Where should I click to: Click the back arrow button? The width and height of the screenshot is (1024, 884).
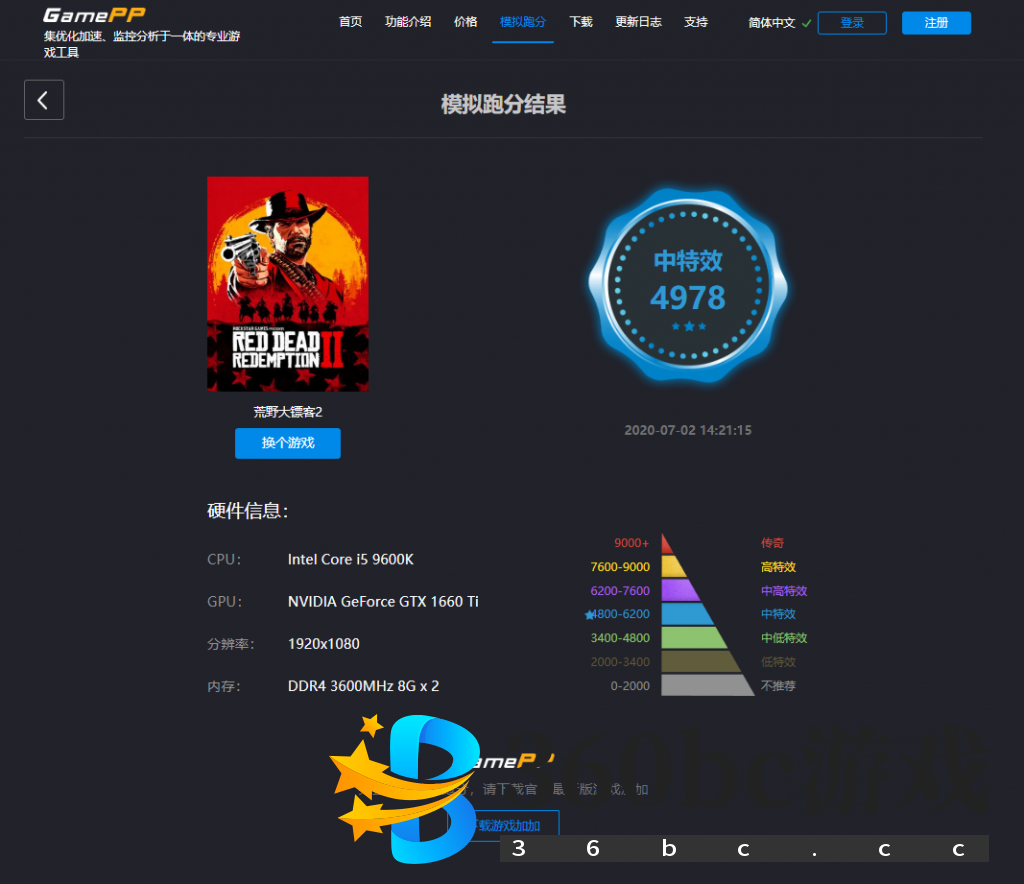point(44,100)
